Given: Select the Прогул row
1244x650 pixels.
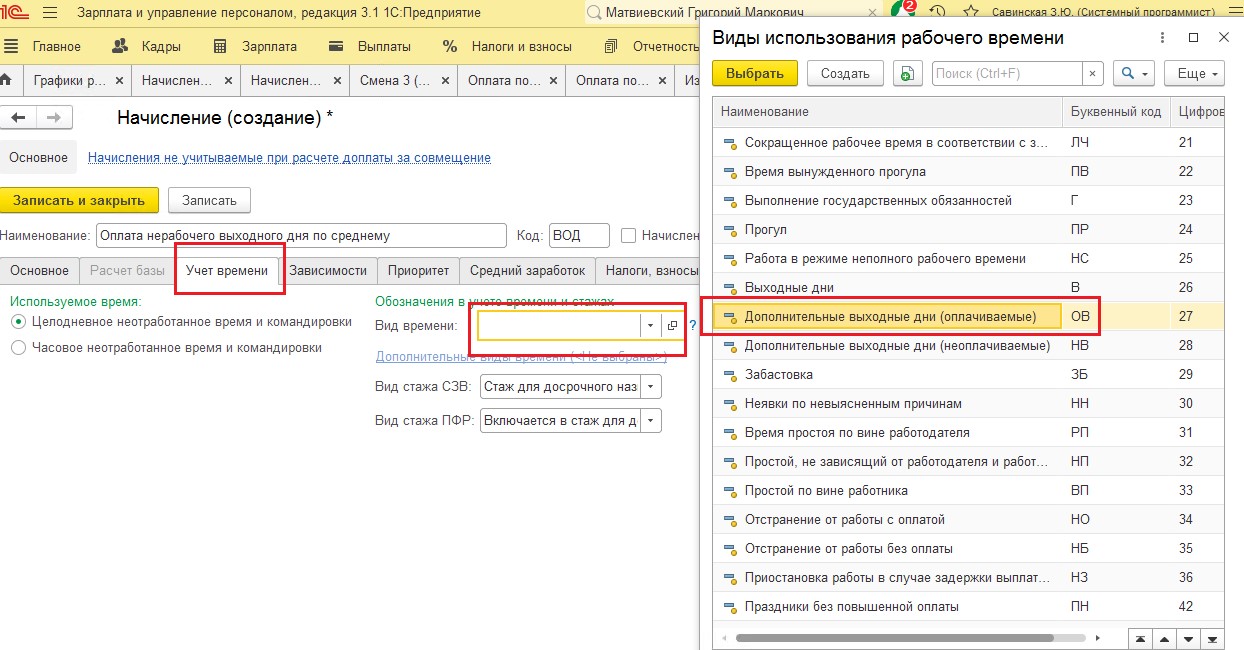Looking at the screenshot, I should point(968,229).
